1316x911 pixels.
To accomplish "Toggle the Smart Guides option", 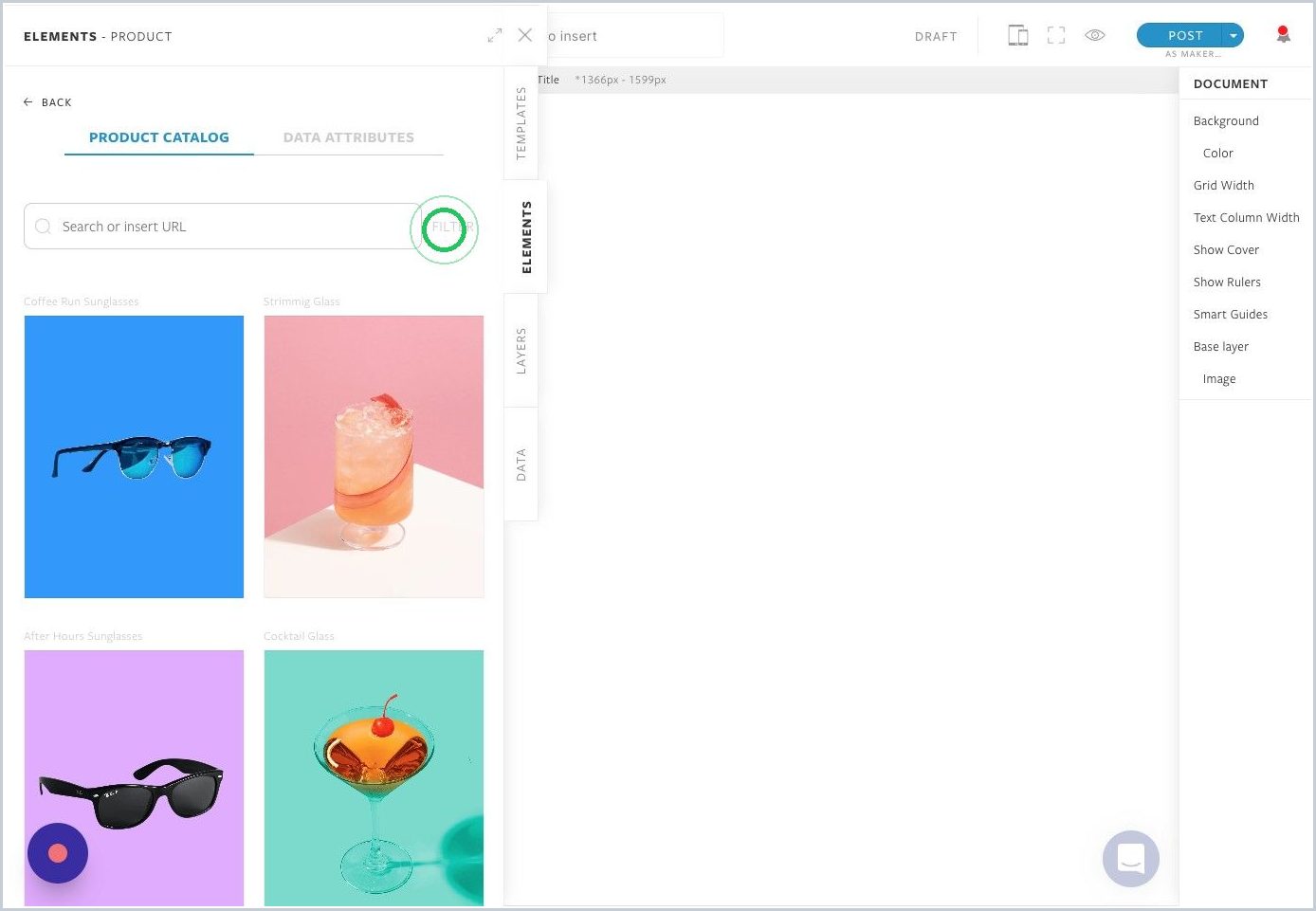I will point(1231,315).
